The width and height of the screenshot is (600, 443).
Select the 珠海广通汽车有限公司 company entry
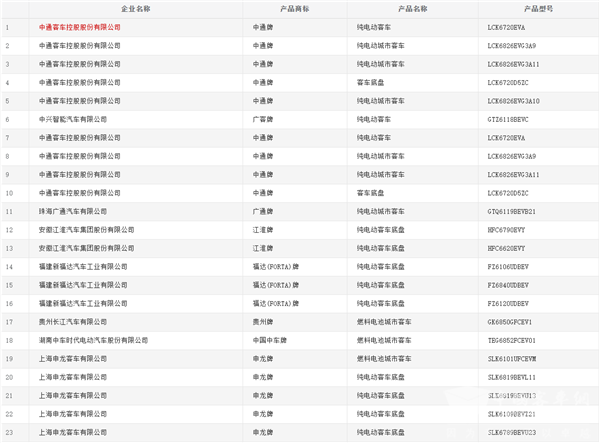pyautogui.click(x=73, y=212)
